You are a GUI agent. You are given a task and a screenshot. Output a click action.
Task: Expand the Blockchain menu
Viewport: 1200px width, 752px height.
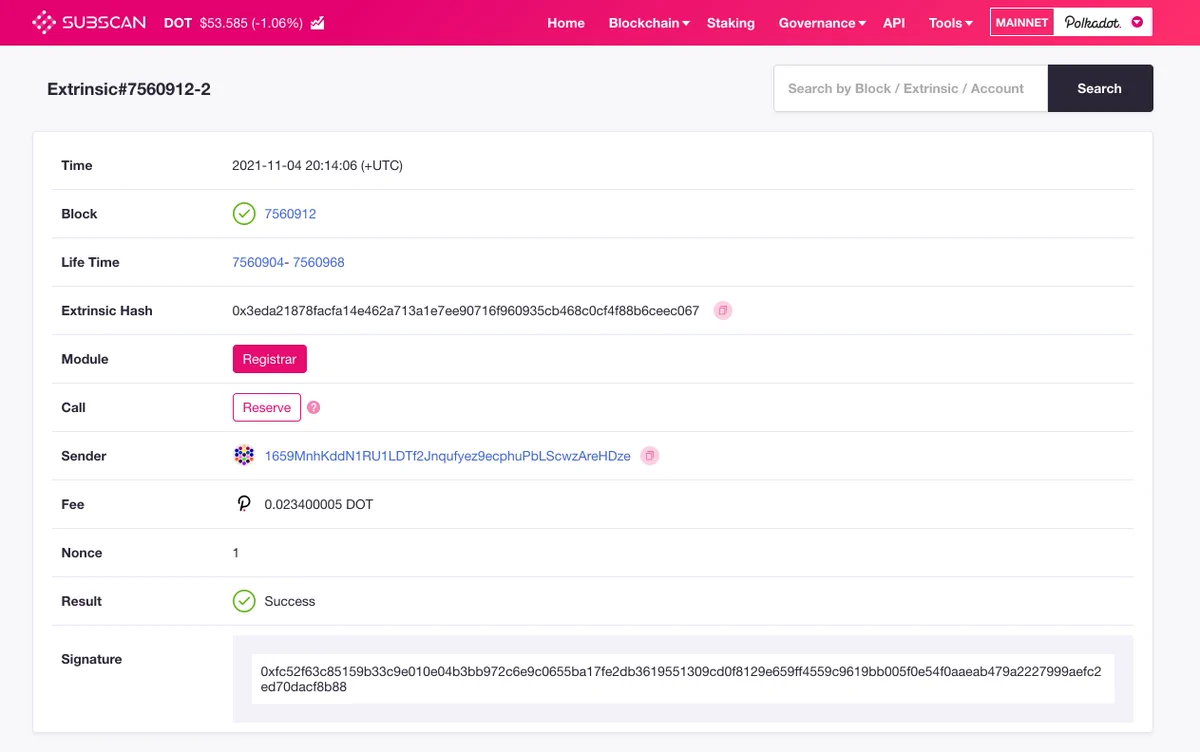coord(649,23)
